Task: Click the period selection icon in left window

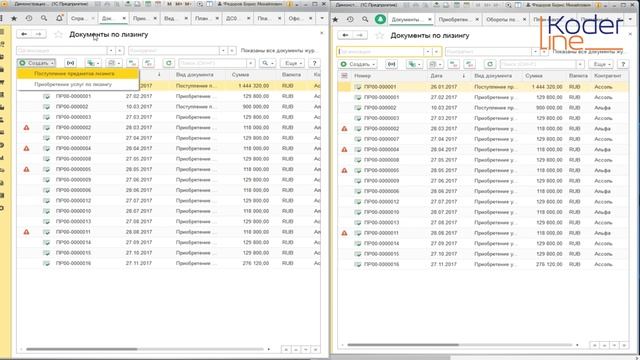Action: tap(71, 63)
